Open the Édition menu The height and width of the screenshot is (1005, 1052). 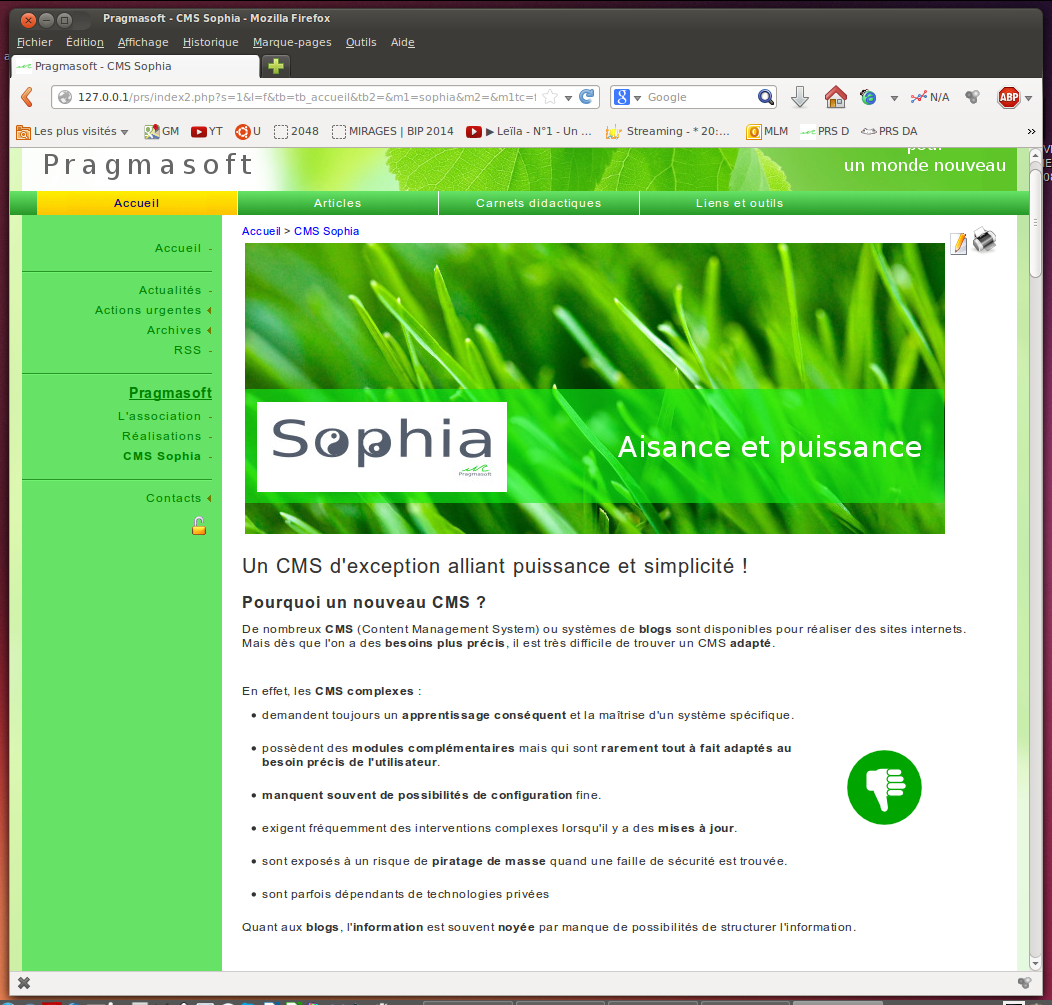[x=85, y=42]
